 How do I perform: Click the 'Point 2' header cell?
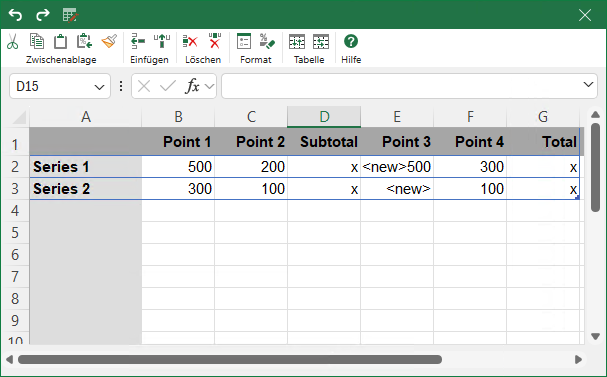pyautogui.click(x=251, y=142)
